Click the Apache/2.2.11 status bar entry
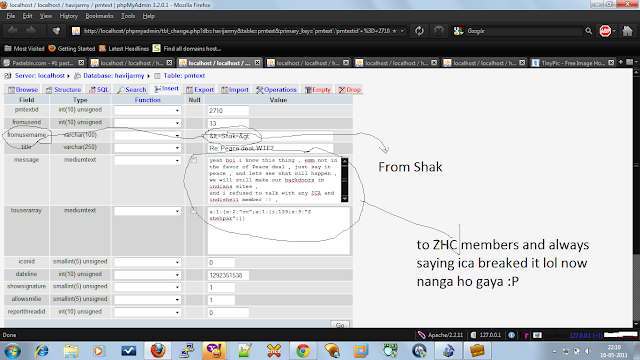640x360 pixels. tap(440, 335)
